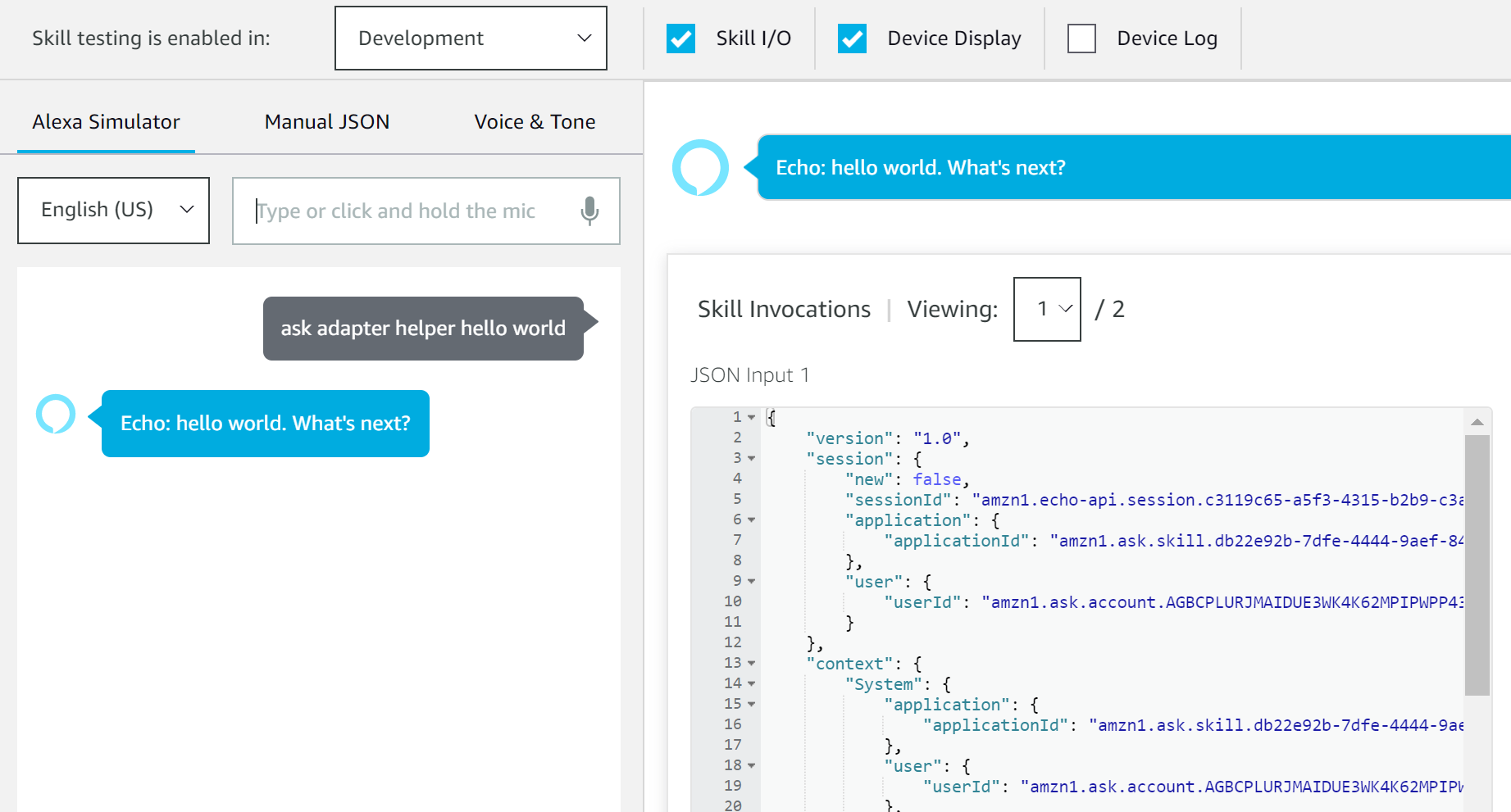Uncheck the Skill I/O checkbox
Image resolution: width=1511 pixels, height=812 pixels.
point(680,39)
